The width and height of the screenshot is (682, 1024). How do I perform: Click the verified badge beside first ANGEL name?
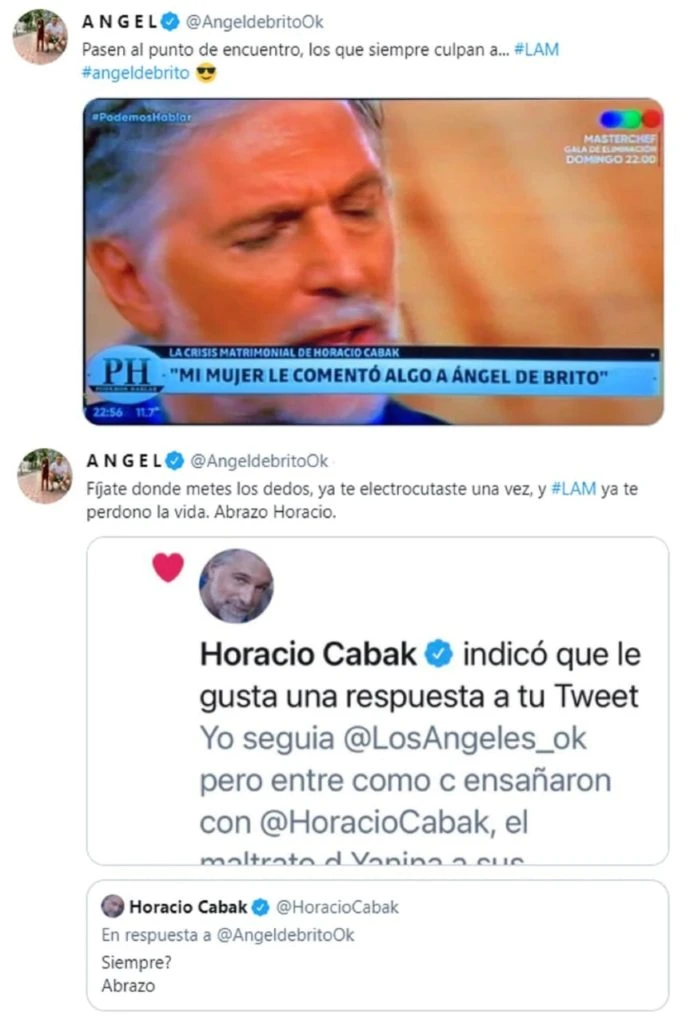(x=170, y=22)
